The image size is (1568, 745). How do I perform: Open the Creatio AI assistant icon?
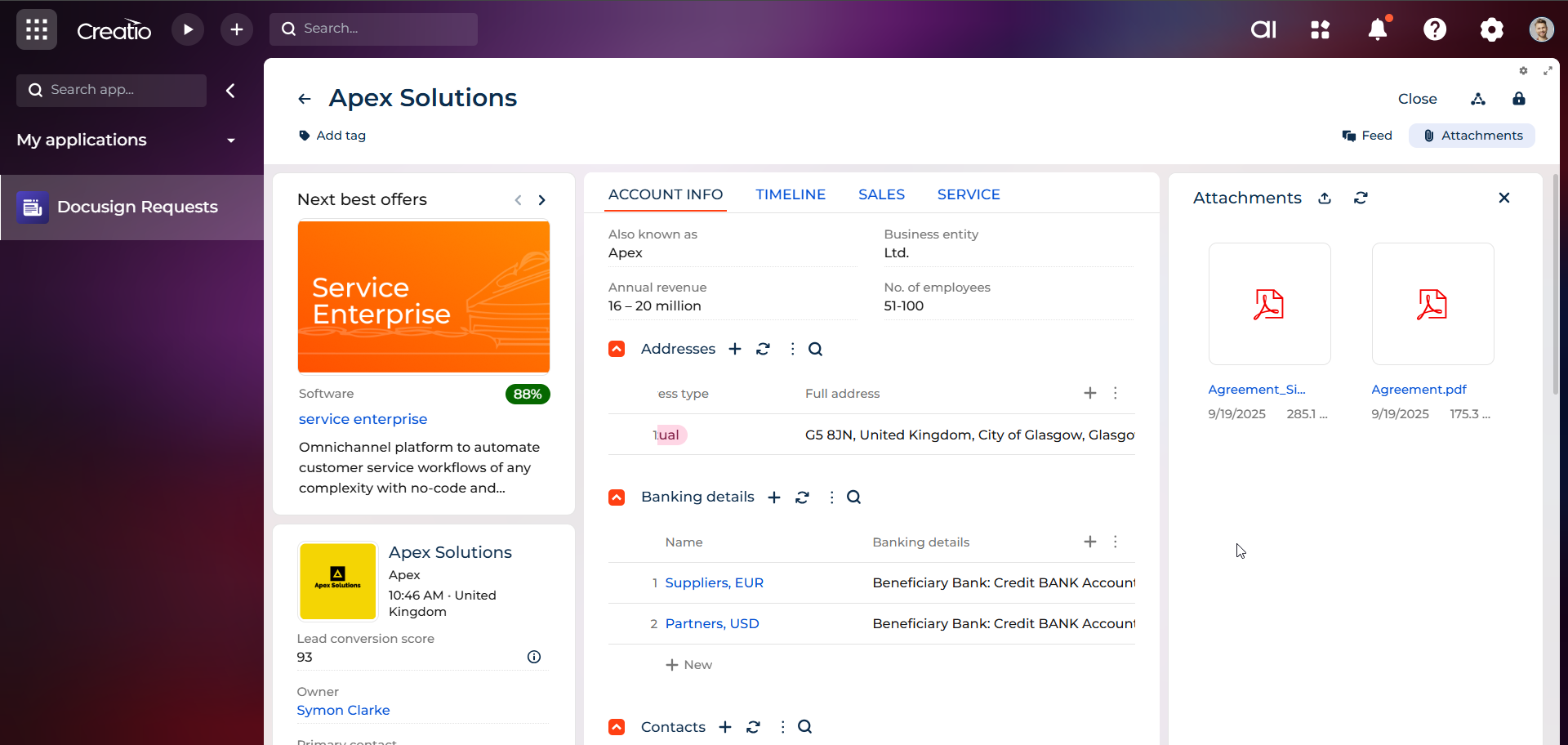click(x=1263, y=29)
